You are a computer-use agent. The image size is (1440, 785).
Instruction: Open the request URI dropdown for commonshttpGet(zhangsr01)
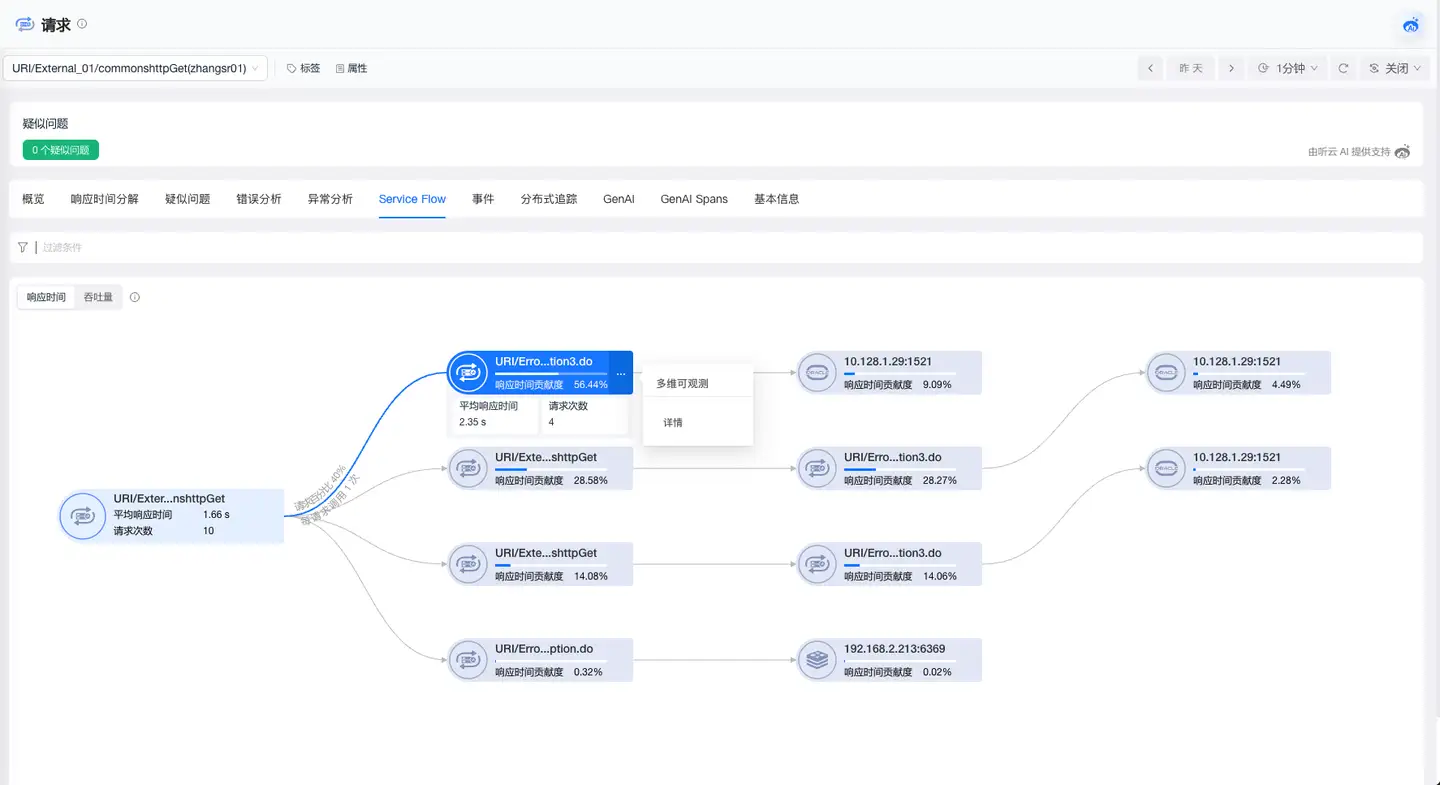[137, 68]
